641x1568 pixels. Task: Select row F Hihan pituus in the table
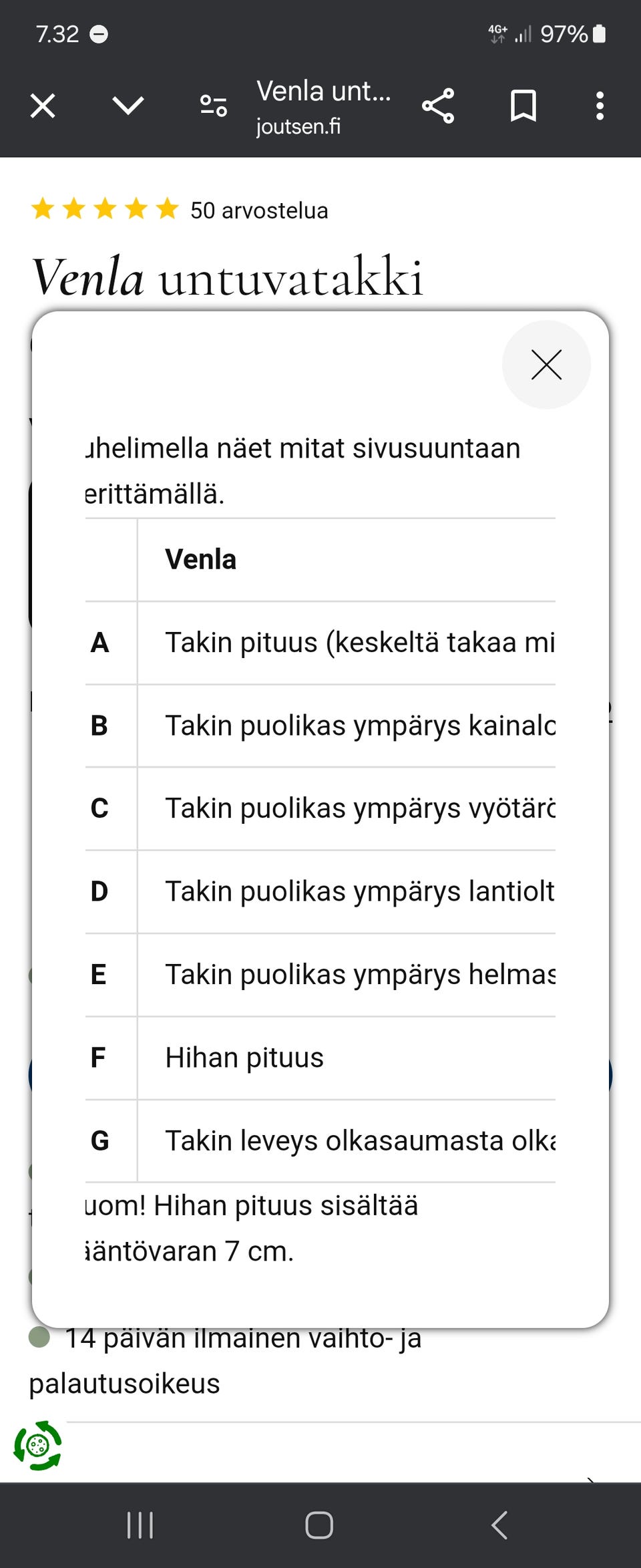coord(245,1058)
